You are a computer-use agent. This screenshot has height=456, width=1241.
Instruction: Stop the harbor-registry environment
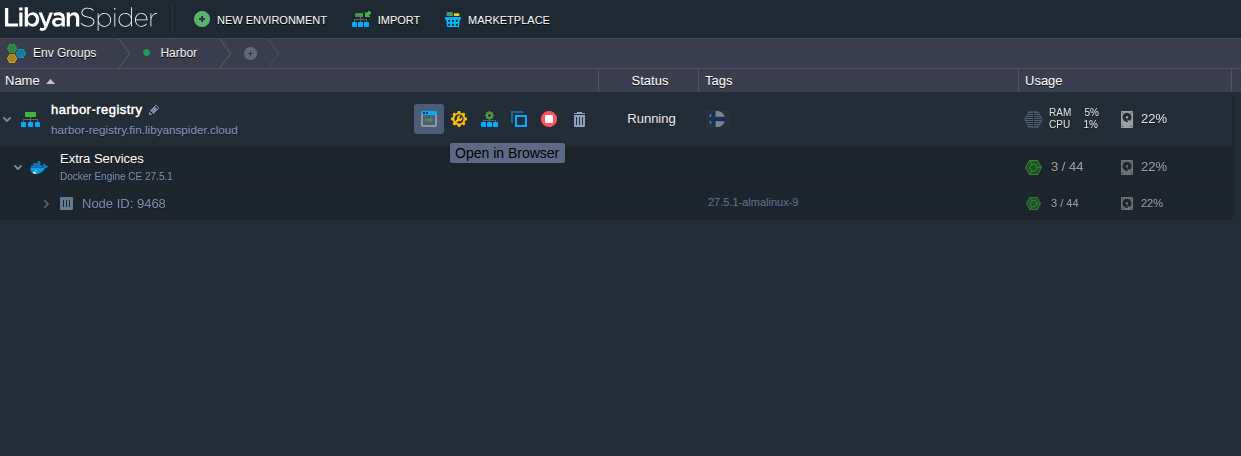coord(549,119)
